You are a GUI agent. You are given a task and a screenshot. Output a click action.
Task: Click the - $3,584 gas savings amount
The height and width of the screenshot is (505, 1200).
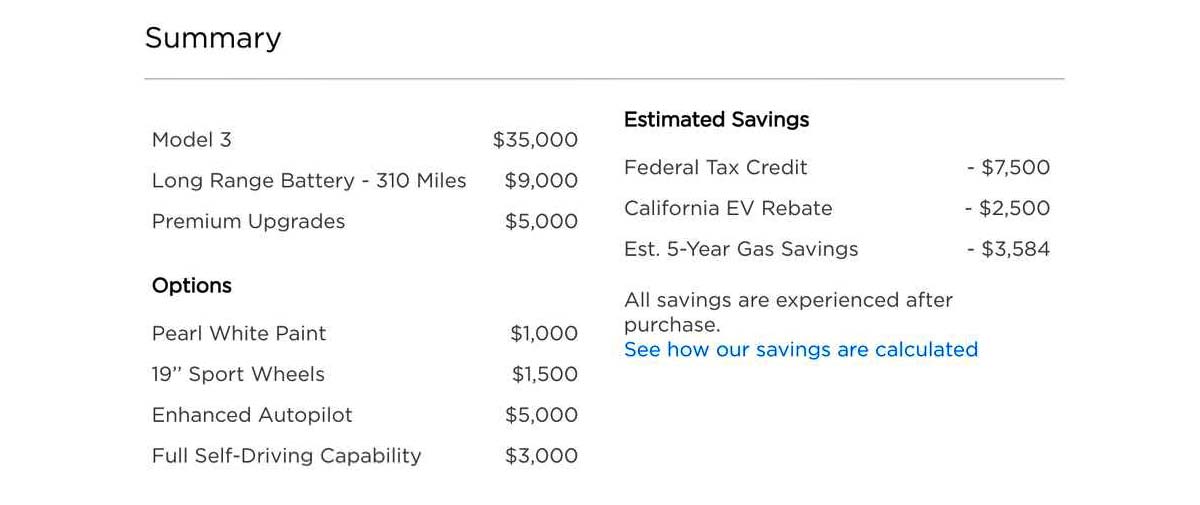click(1008, 250)
